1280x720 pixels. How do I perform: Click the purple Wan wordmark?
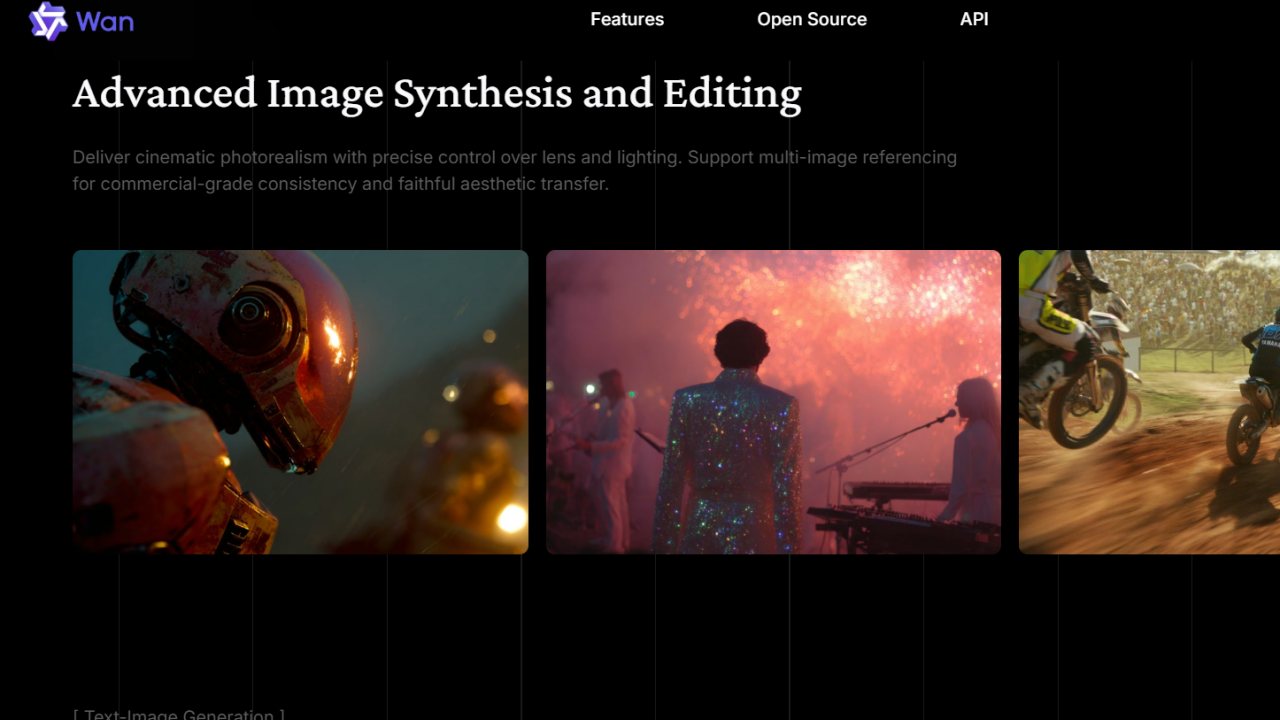[105, 21]
